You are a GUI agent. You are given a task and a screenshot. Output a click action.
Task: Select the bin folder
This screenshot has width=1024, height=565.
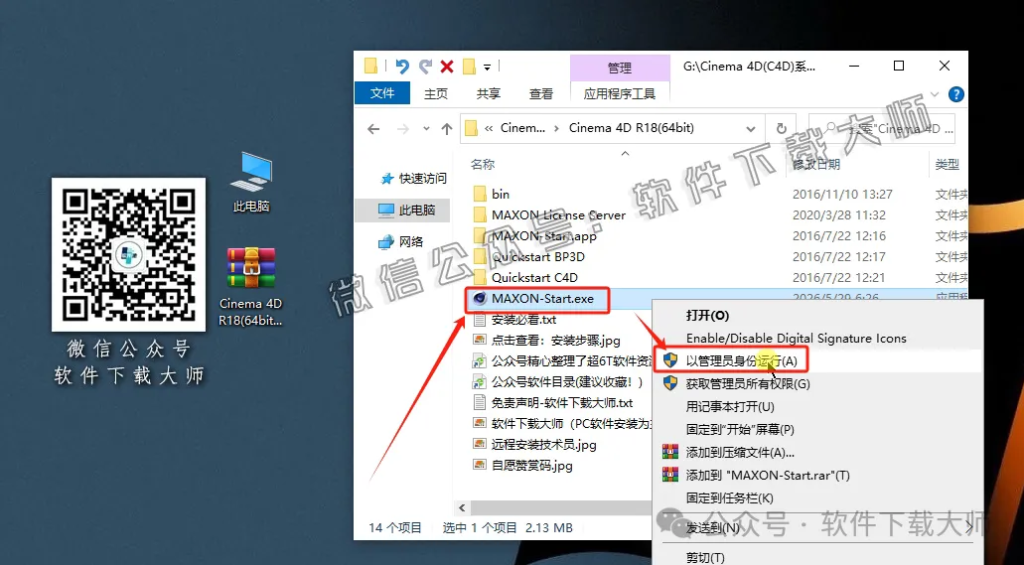[x=492, y=194]
